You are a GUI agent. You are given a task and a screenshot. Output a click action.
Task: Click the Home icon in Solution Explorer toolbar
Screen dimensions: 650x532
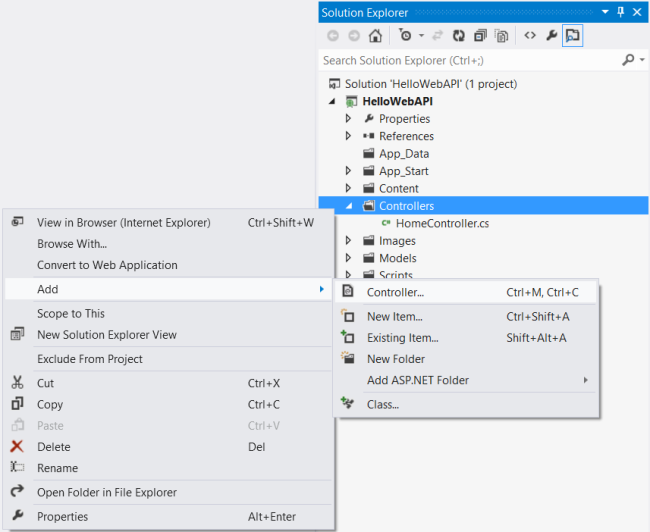pos(375,36)
